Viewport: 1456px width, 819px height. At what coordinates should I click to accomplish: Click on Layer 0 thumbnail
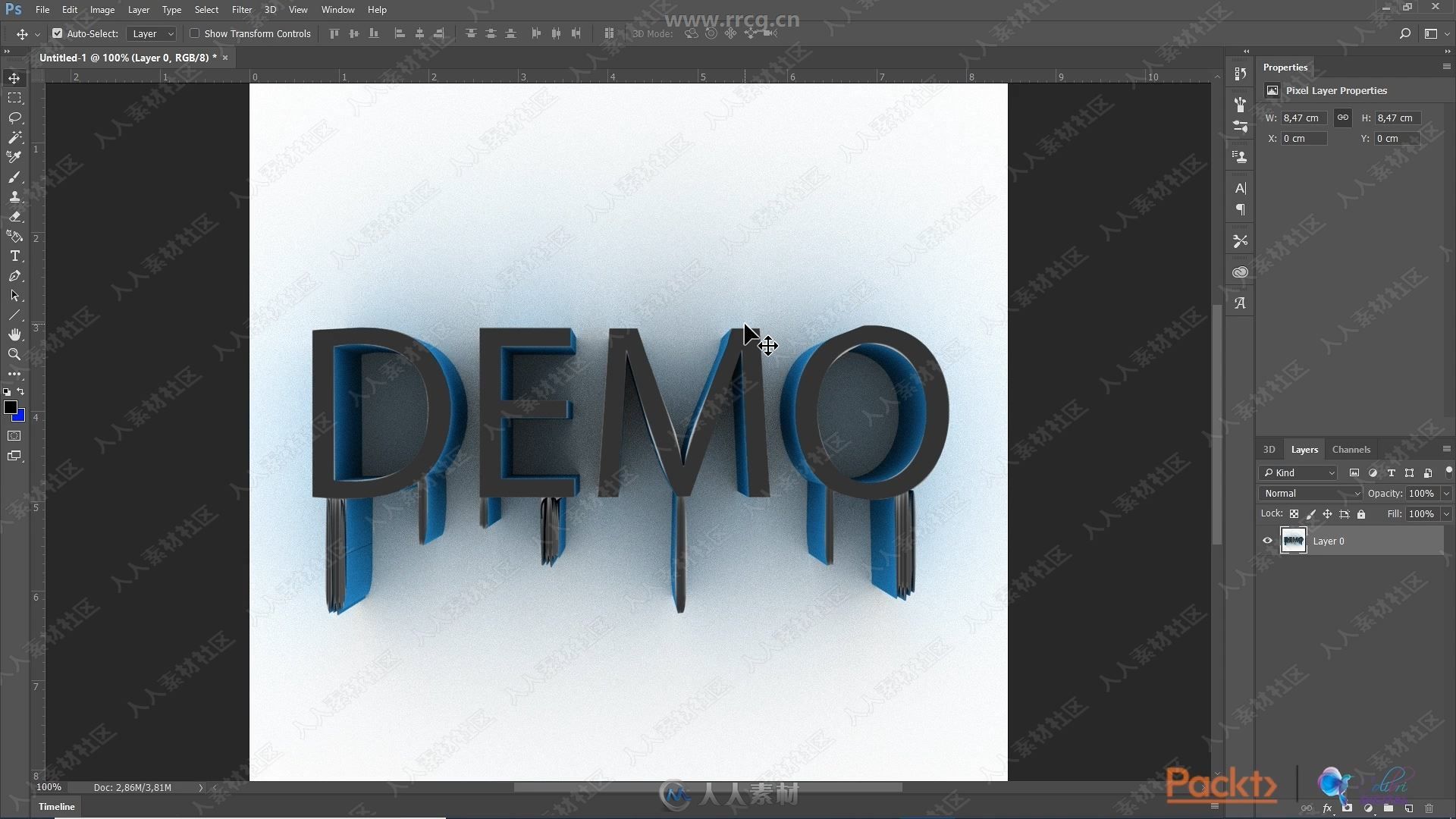point(1294,540)
